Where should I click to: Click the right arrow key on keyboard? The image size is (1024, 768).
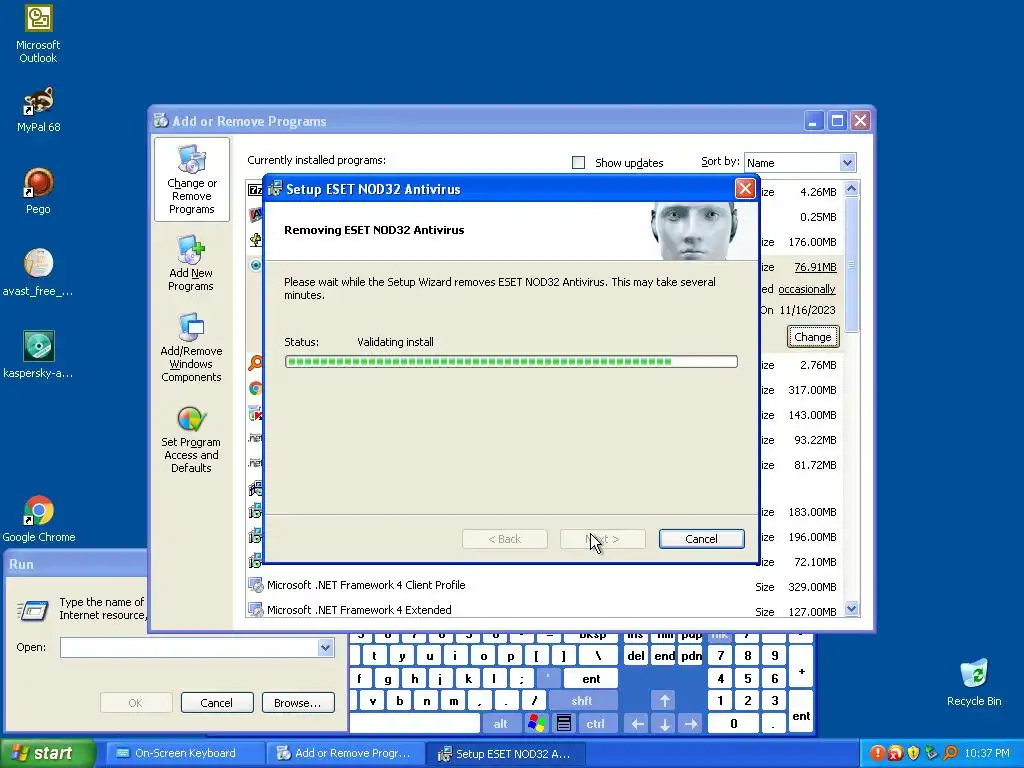coord(691,724)
